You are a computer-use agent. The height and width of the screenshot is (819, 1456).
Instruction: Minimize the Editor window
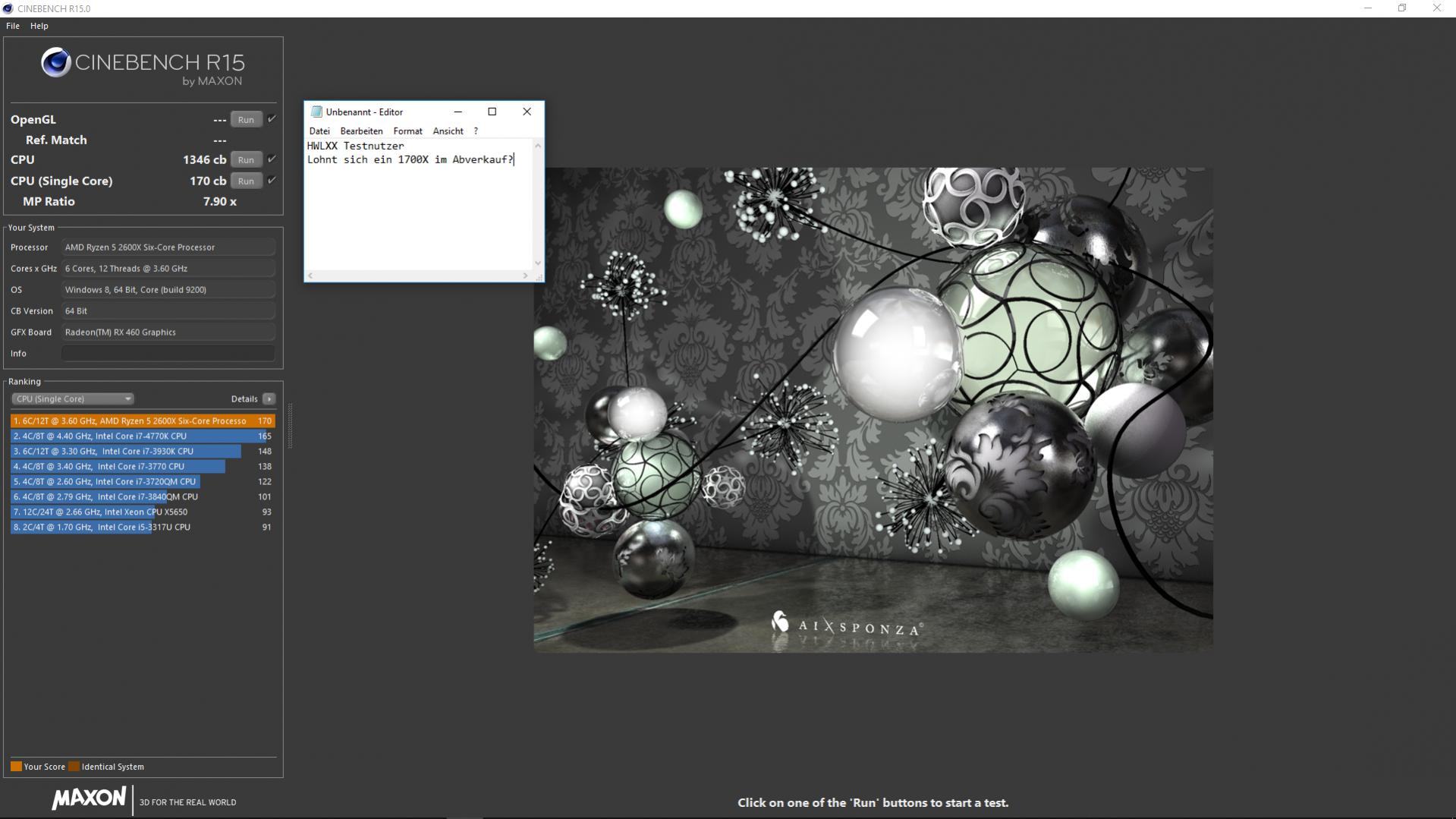(458, 112)
